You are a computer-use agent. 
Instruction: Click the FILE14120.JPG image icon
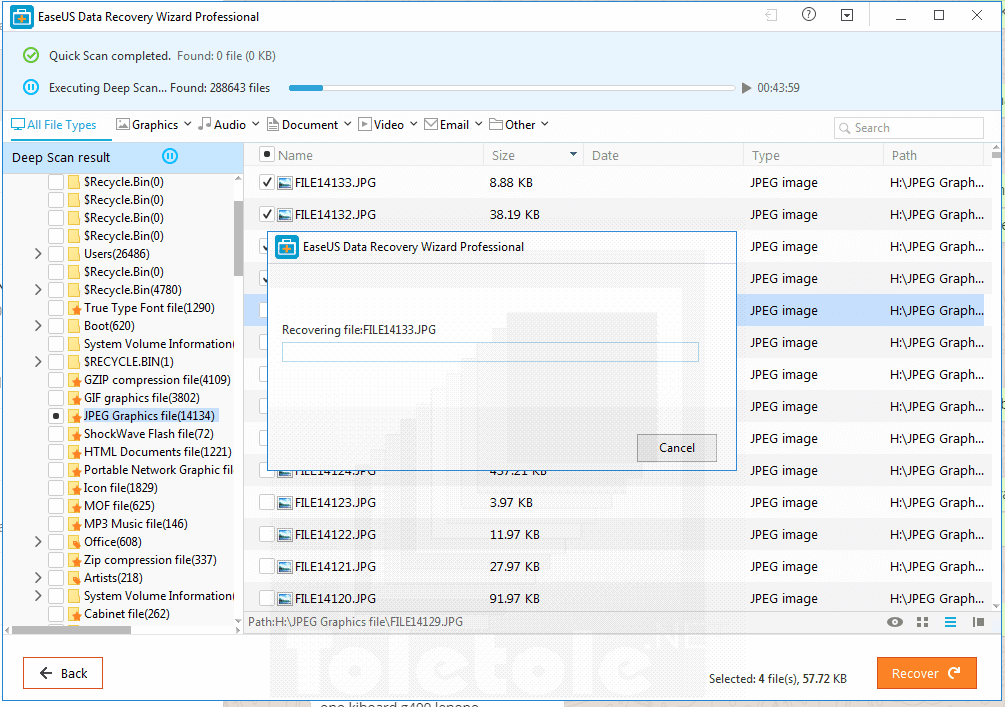[x=285, y=599]
